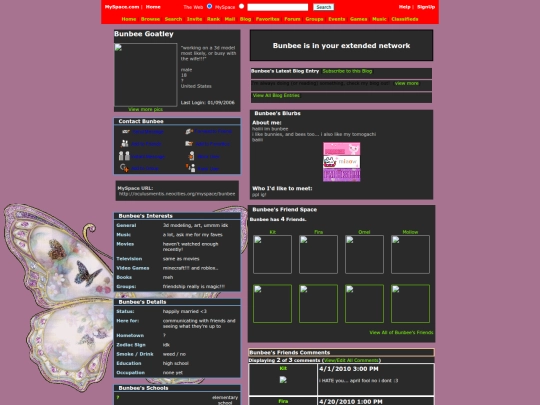Click the Send Message link text
540x405 pixels.
pos(148,132)
